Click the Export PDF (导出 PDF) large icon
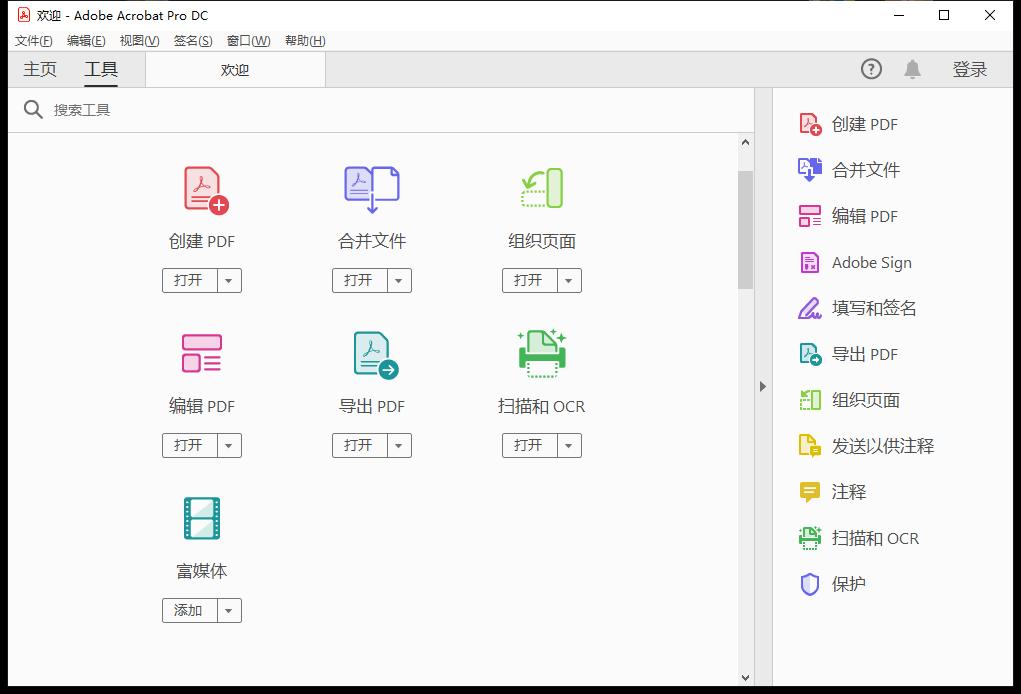This screenshot has width=1021, height=694. pos(376,355)
